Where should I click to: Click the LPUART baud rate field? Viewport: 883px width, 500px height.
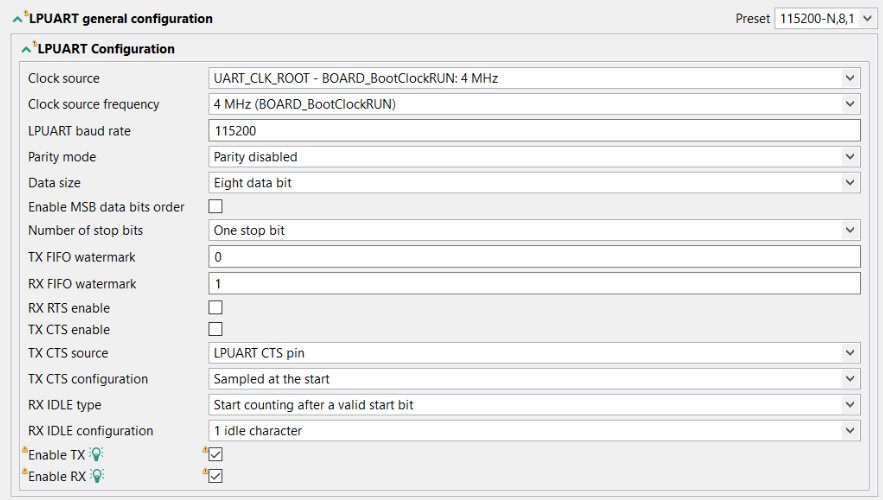(x=534, y=131)
